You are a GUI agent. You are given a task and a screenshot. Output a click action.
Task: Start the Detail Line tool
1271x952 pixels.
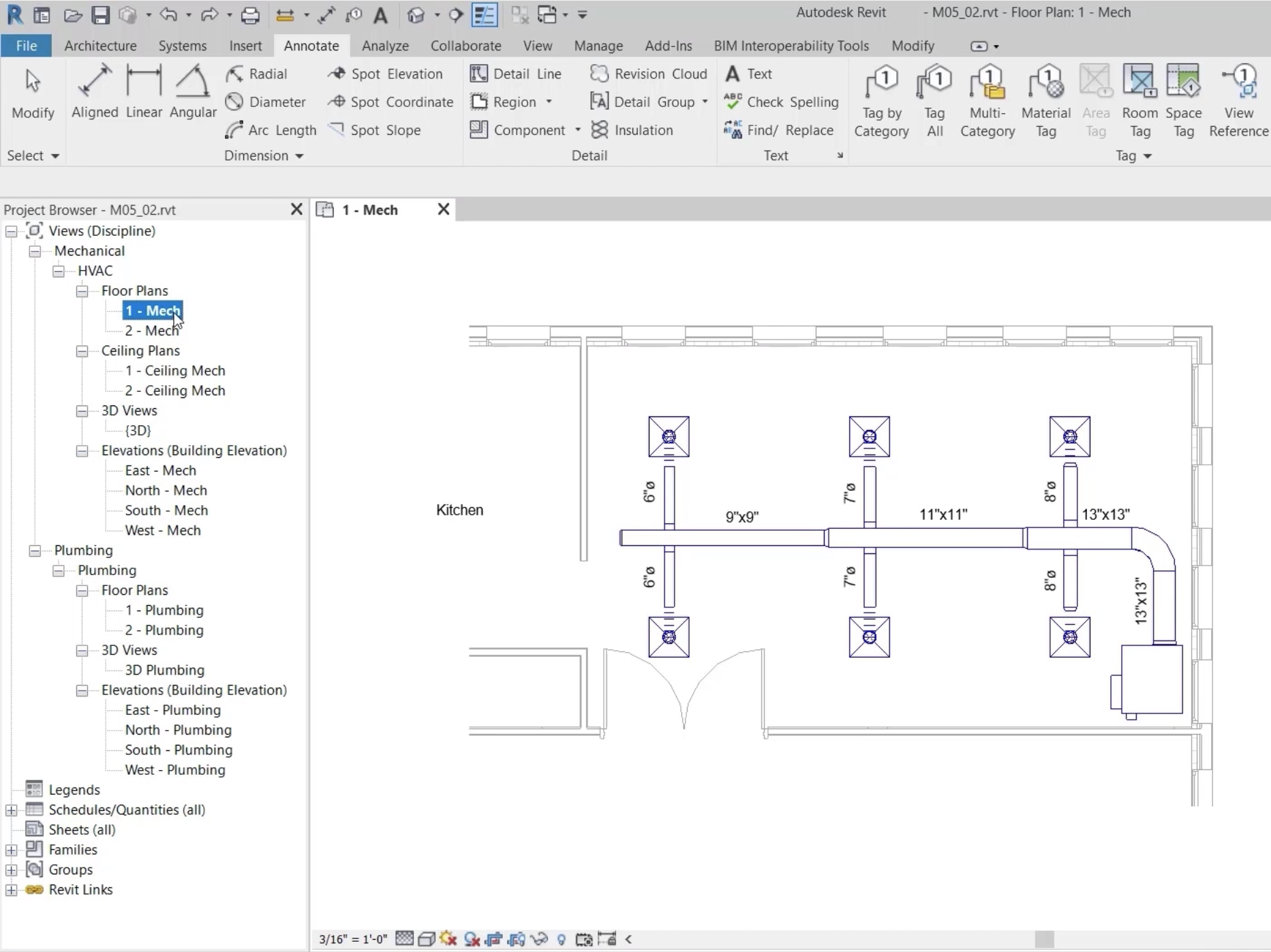[516, 74]
